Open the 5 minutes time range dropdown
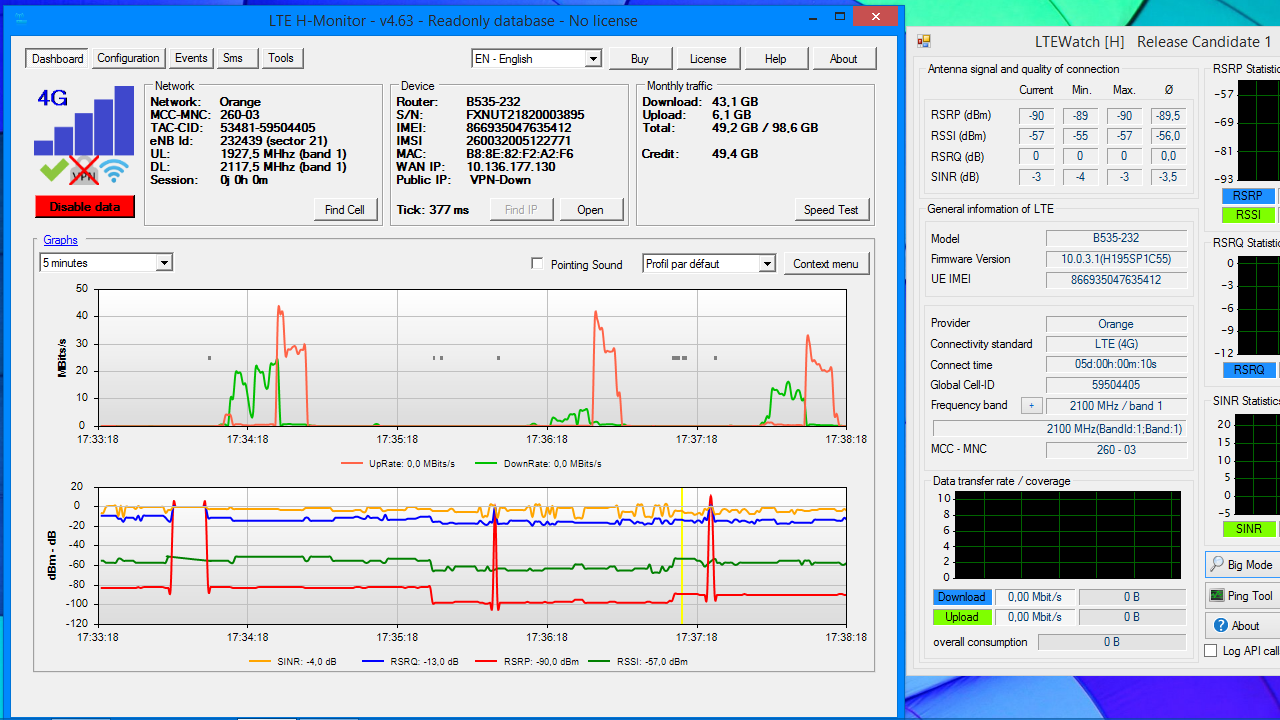 106,263
